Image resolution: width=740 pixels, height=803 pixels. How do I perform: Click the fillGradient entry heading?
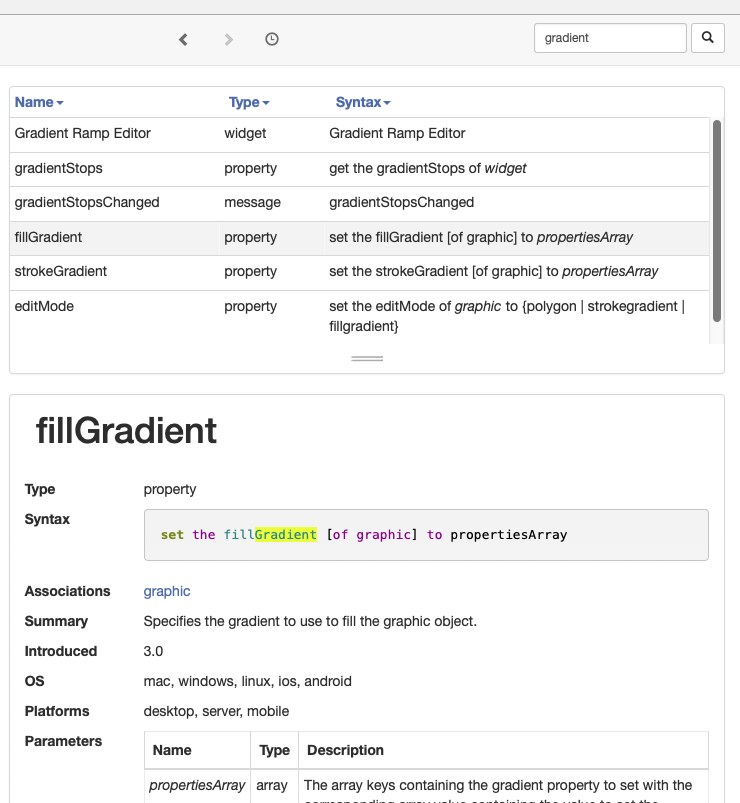coord(127,431)
